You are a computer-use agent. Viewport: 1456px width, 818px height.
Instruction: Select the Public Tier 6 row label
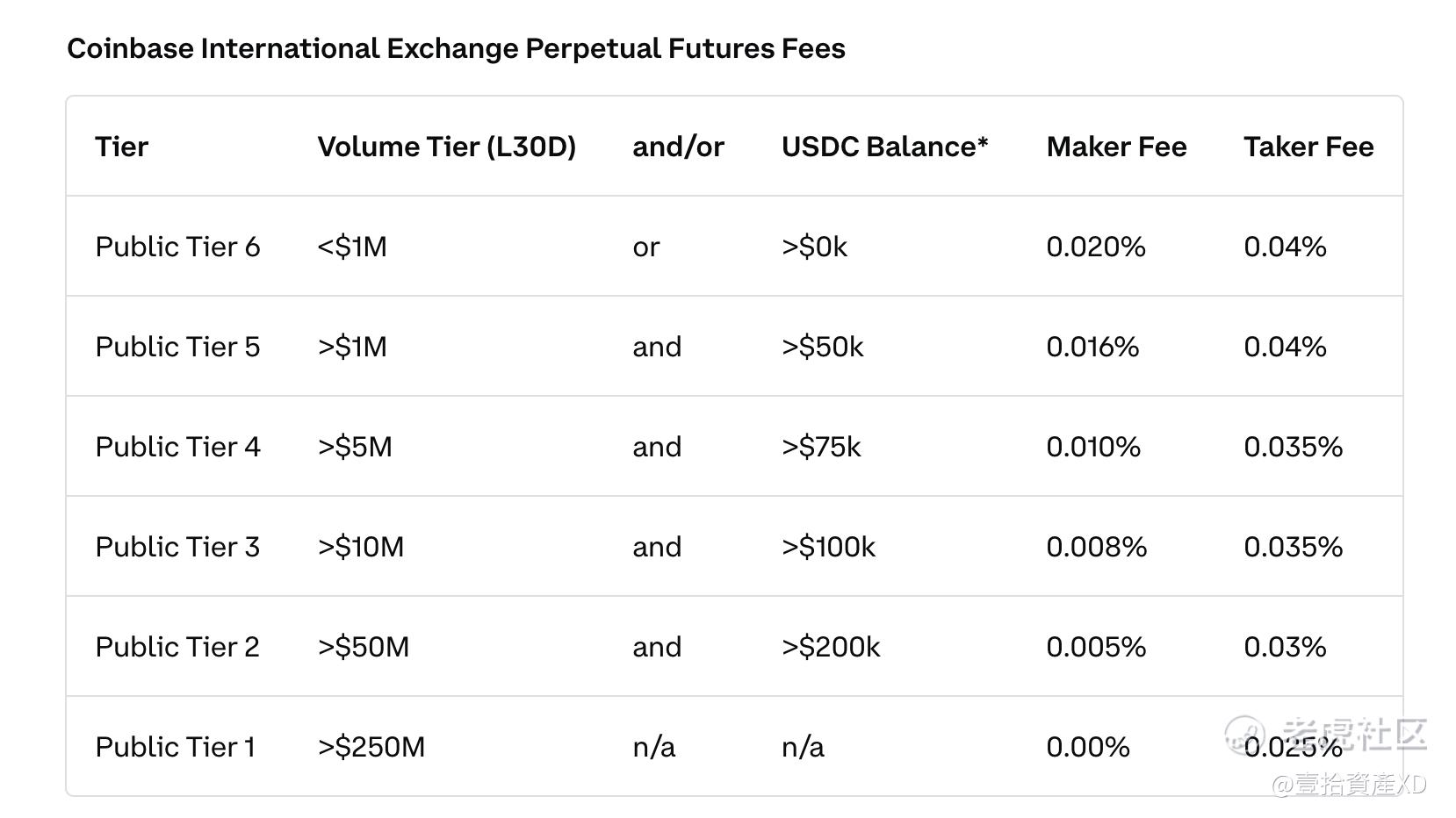pos(177,247)
